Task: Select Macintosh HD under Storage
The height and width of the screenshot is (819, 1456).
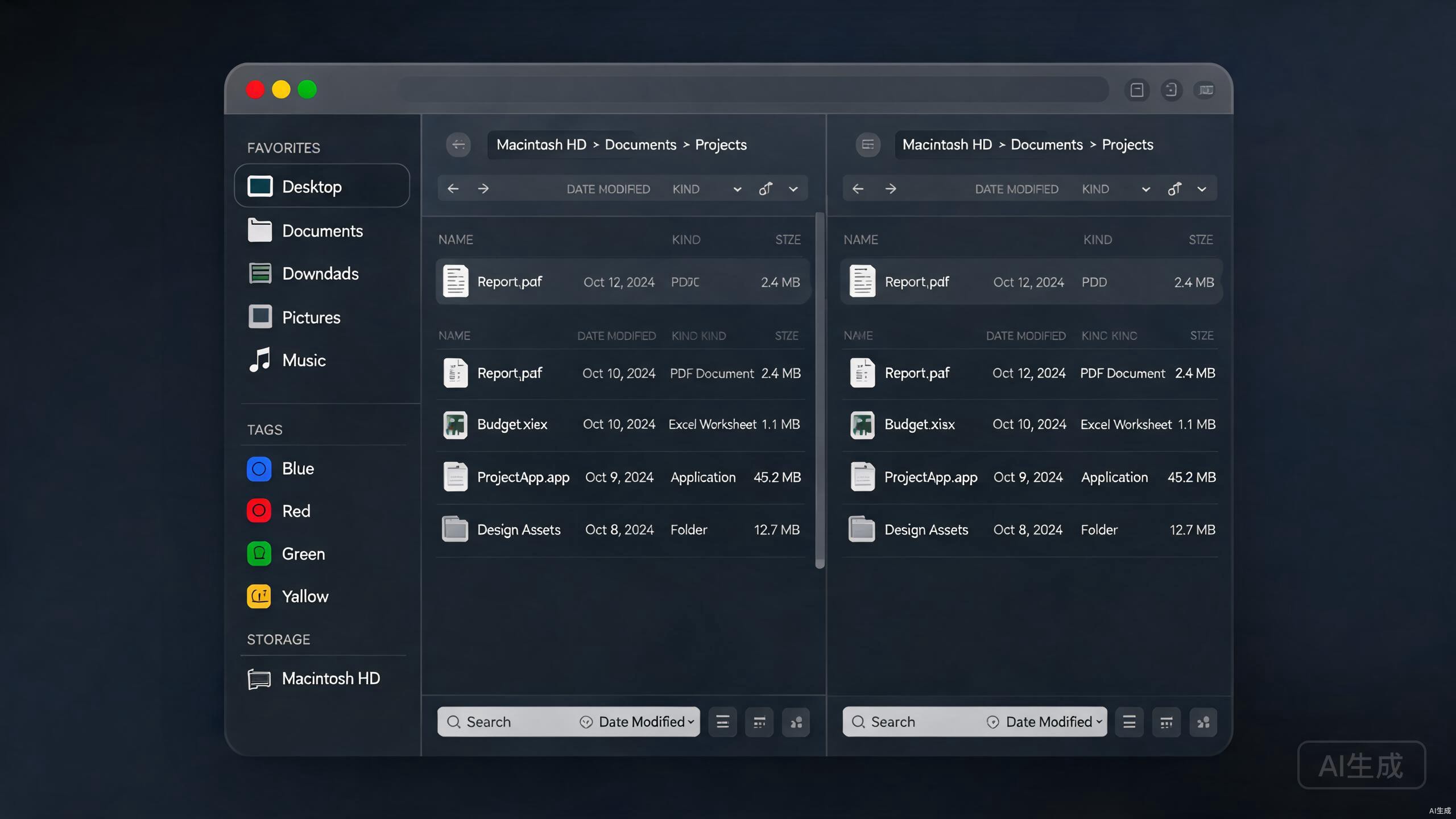Action: [322, 679]
